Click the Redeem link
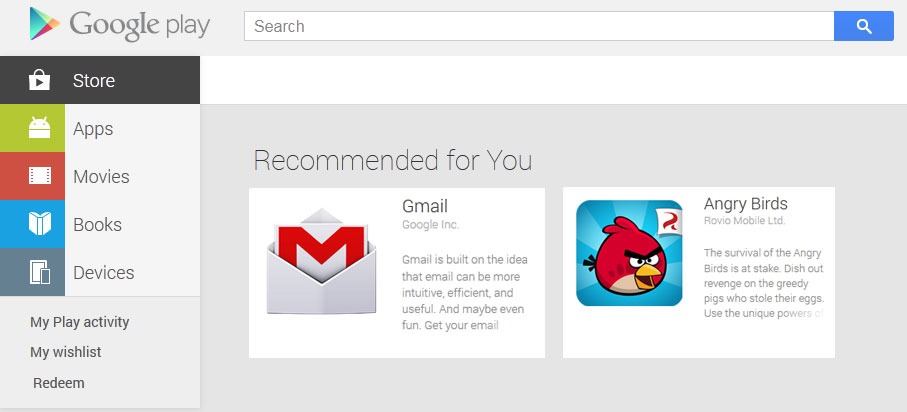Viewport: 907px width, 412px height. tap(59, 383)
